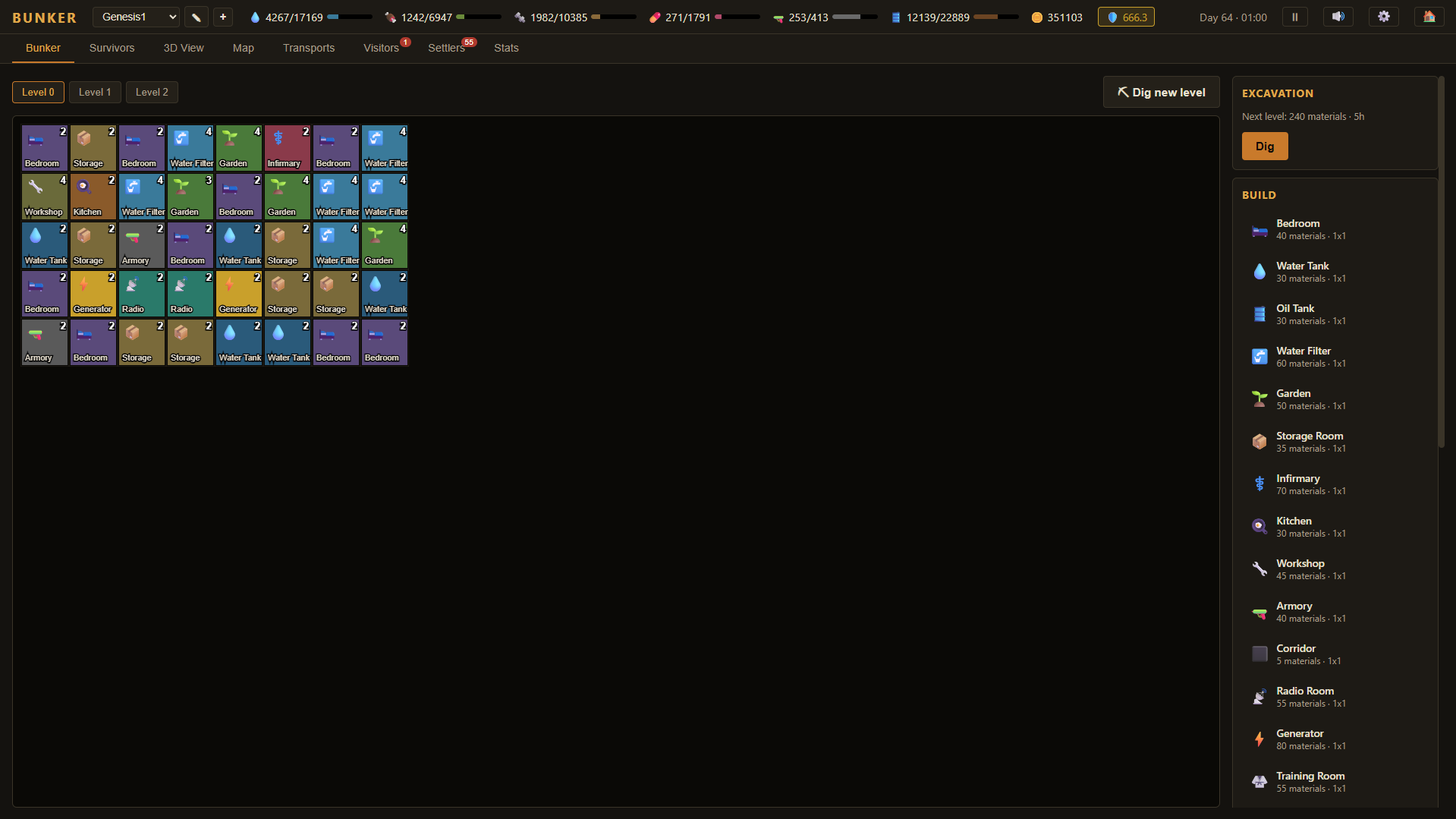This screenshot has height=819, width=1456.
Task: Click the food icon next to 1242/6947
Action: point(390,17)
